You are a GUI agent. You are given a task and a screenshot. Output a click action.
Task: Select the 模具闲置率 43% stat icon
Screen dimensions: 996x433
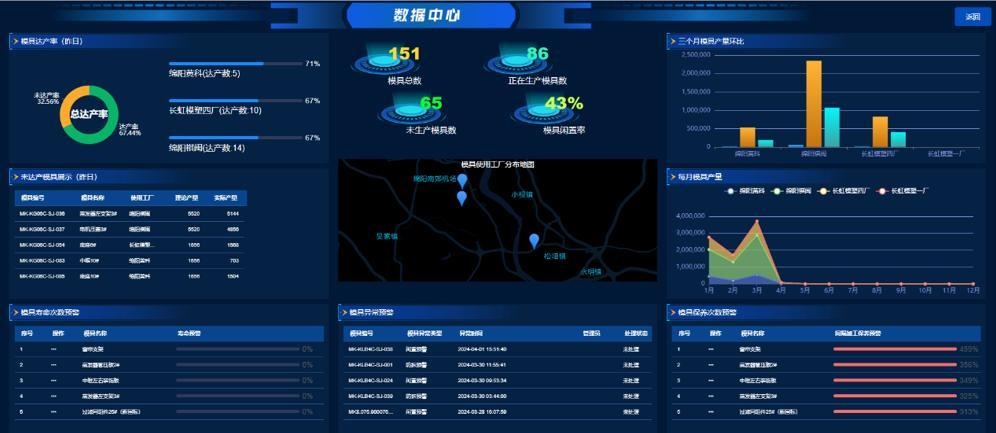(545, 112)
